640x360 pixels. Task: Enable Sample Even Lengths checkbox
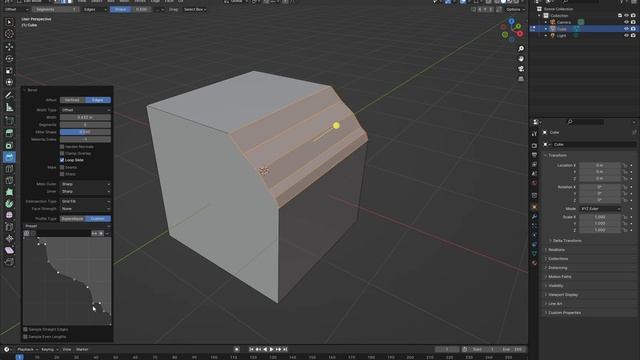pos(25,337)
